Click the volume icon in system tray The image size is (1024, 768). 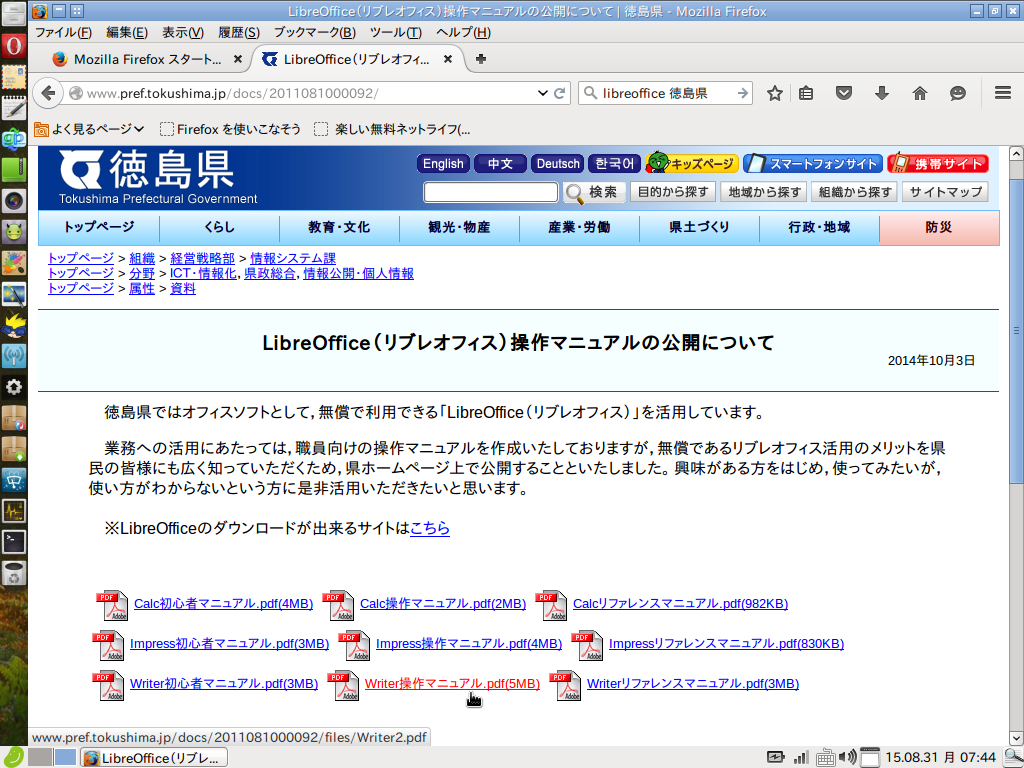(848, 757)
